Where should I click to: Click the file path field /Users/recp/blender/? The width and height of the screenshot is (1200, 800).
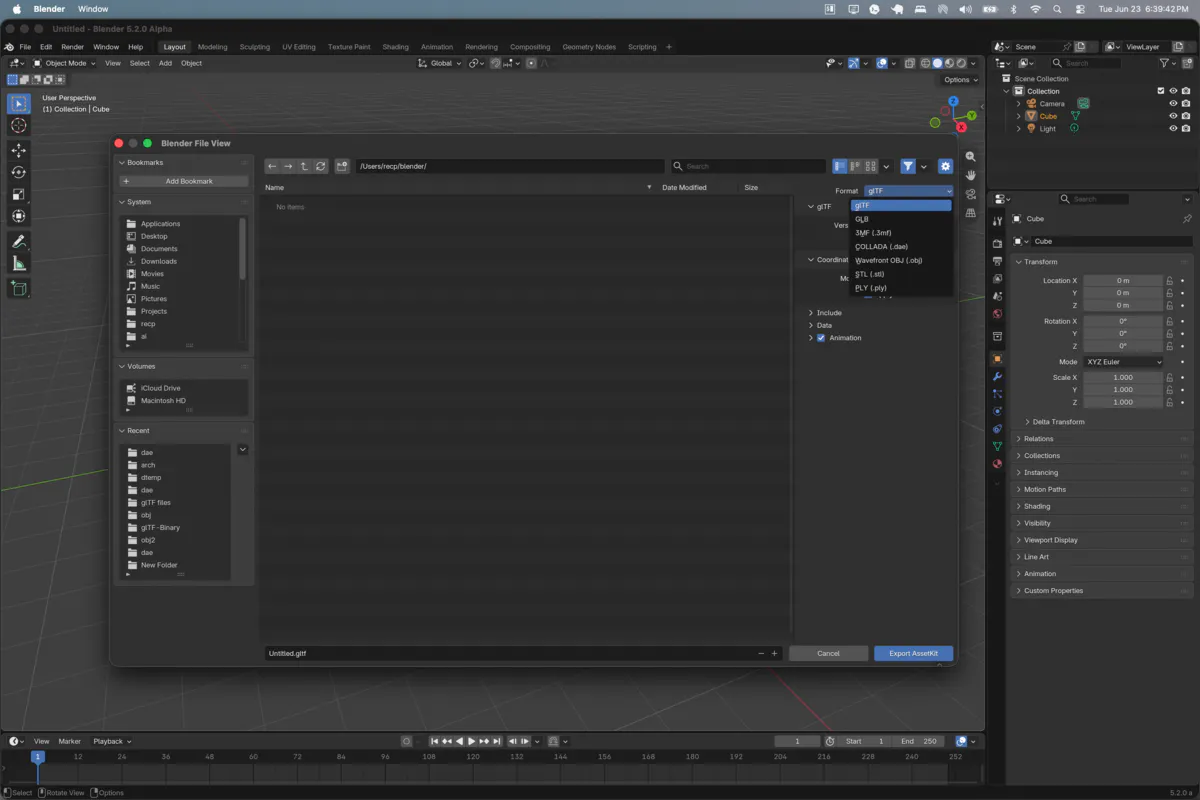509,166
